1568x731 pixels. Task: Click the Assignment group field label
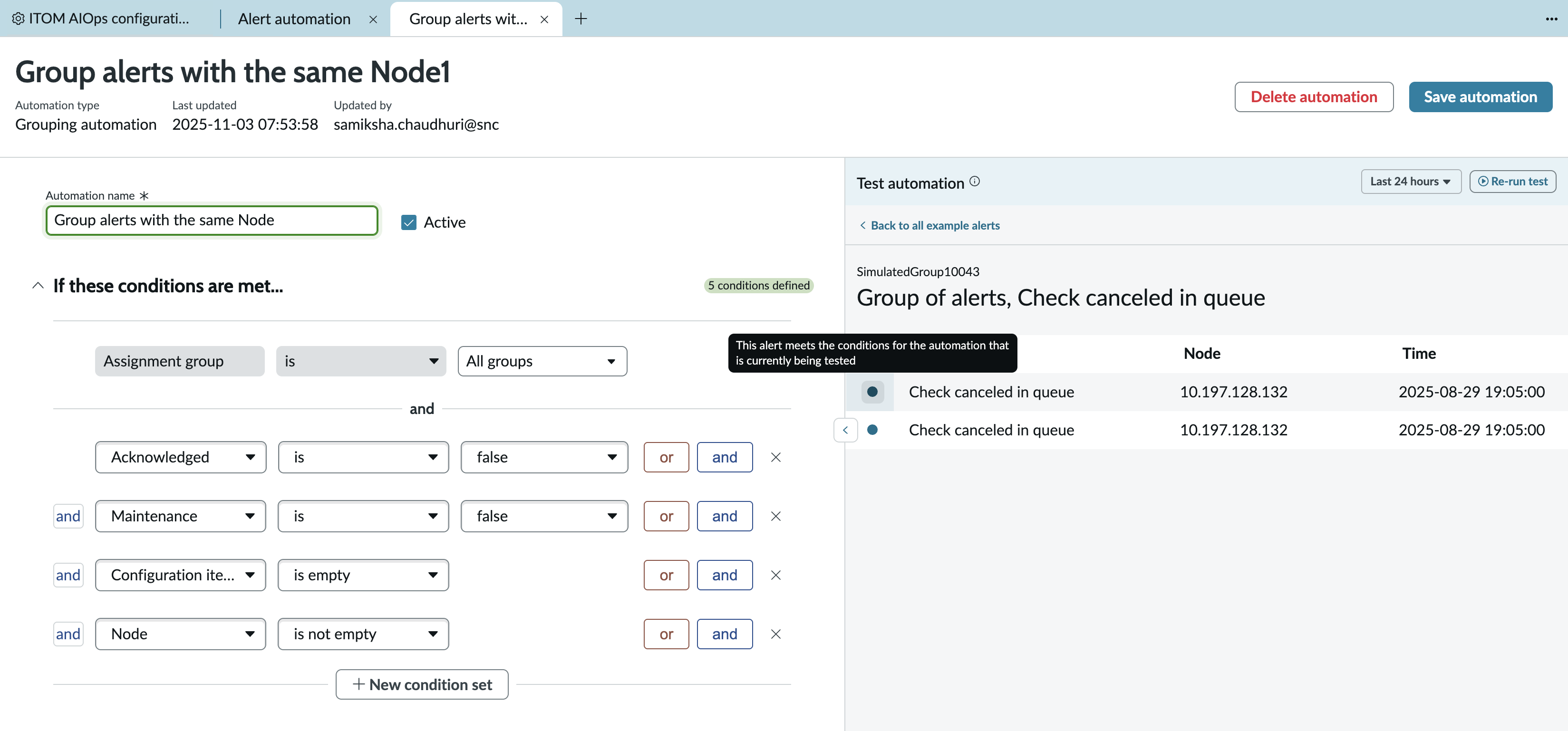point(180,362)
